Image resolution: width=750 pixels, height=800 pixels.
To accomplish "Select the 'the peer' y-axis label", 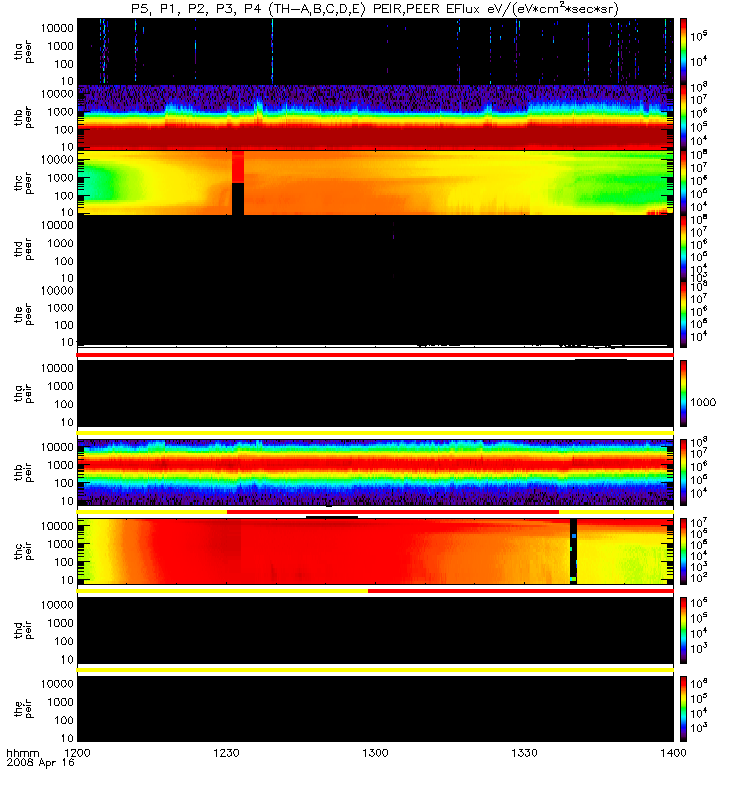I will (23, 314).
